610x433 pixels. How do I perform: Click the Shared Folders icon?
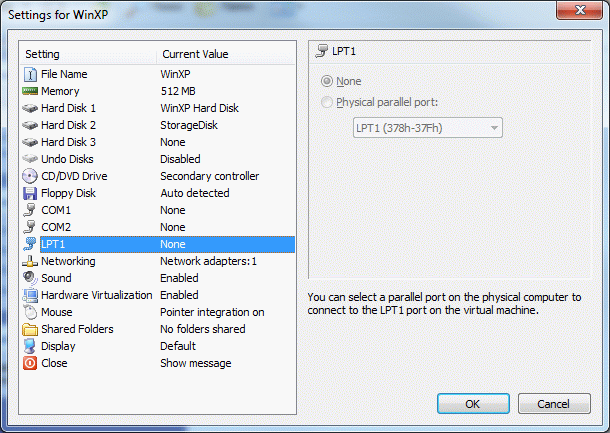(x=30, y=329)
